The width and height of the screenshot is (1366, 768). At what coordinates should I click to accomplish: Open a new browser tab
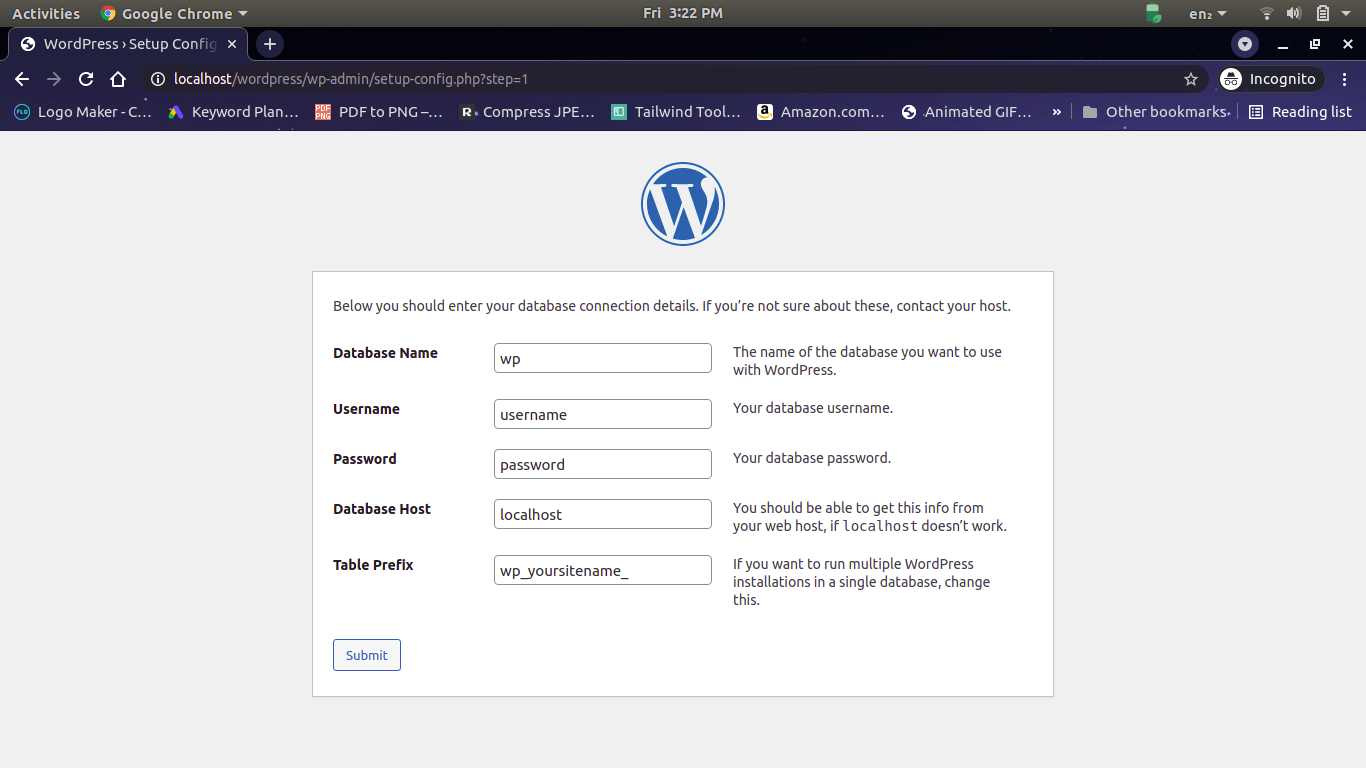269,44
